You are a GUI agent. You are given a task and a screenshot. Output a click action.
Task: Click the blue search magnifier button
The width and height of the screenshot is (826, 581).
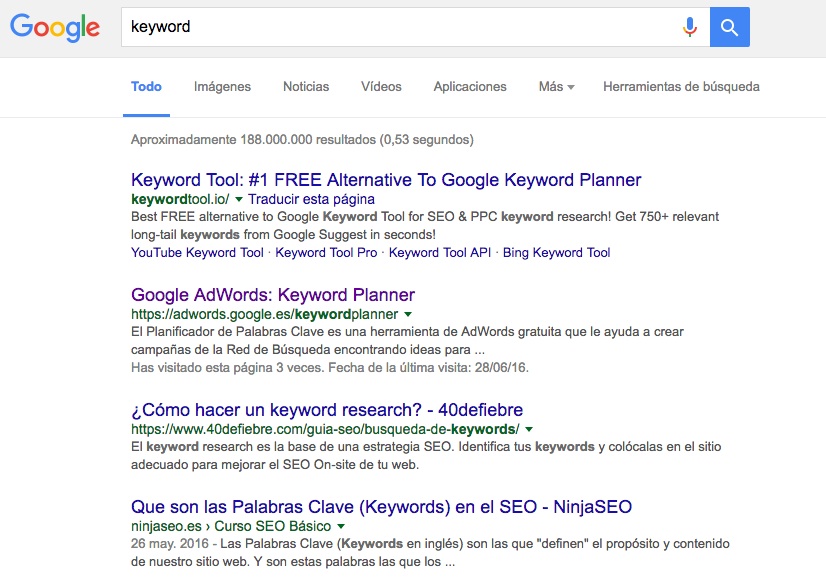pos(730,27)
